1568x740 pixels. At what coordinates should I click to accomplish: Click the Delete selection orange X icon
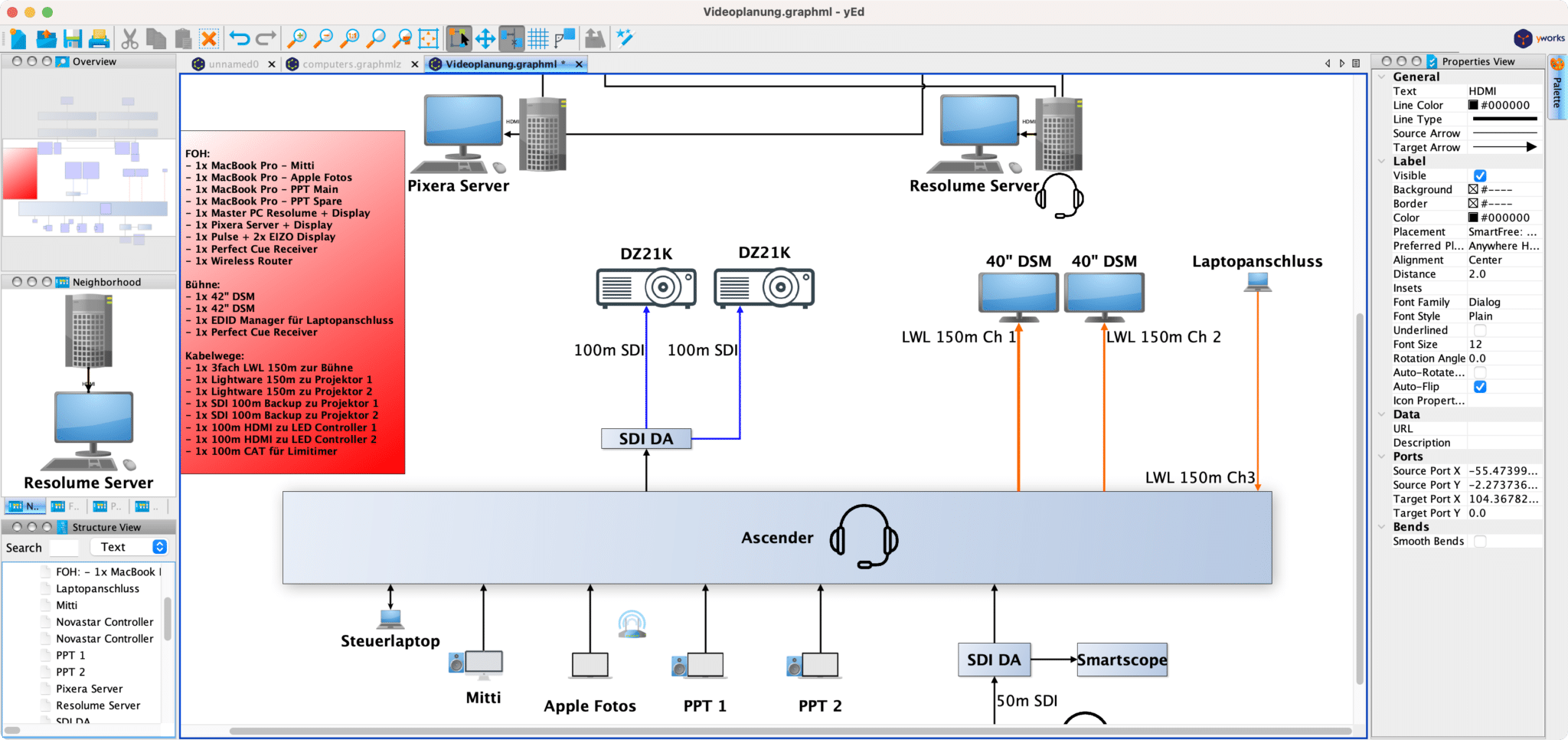click(208, 38)
